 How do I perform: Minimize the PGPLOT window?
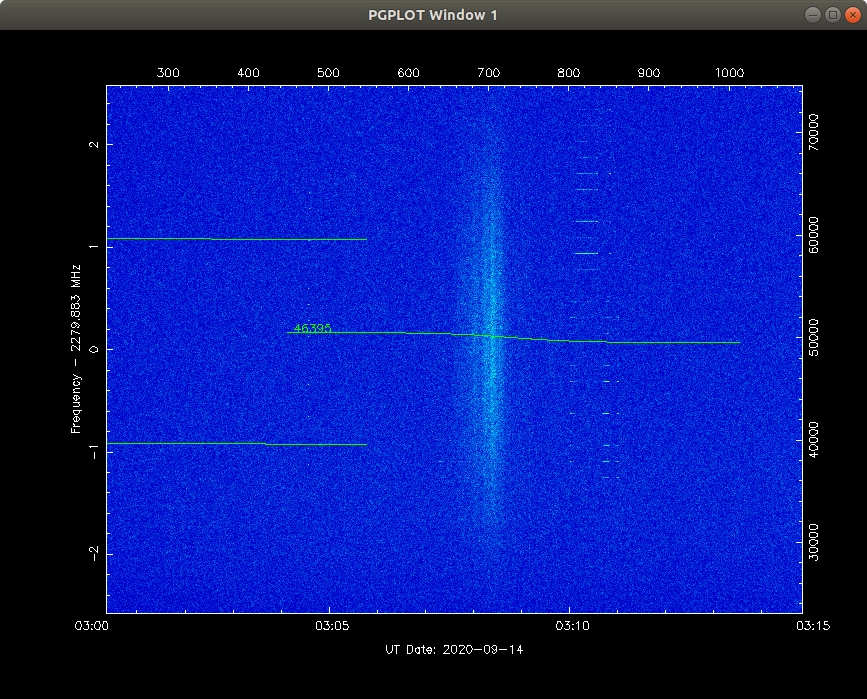(x=813, y=14)
